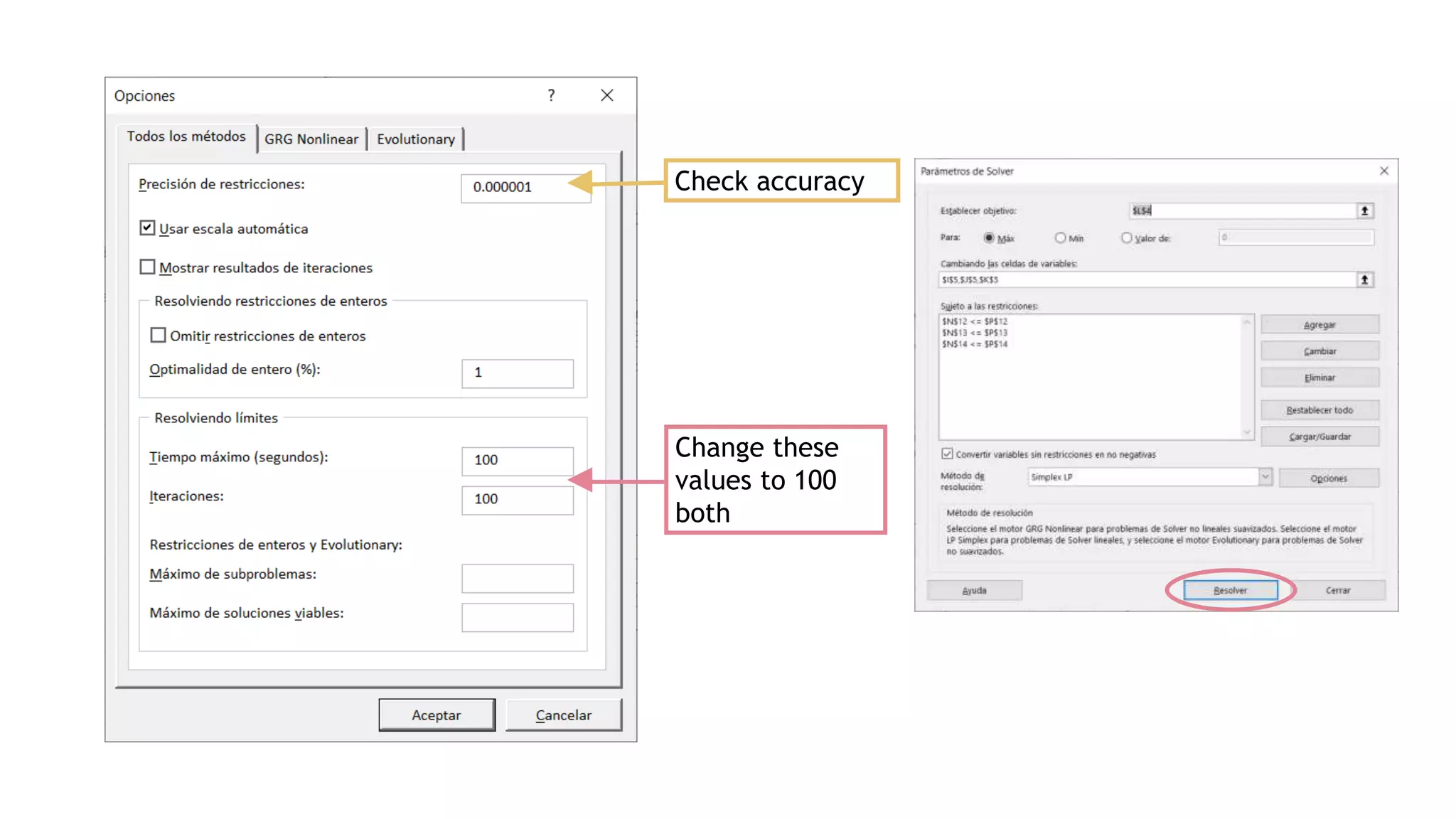Screen dimensions: 1456x819
Task: Click the help question mark in Opciones
Action: 551,95
